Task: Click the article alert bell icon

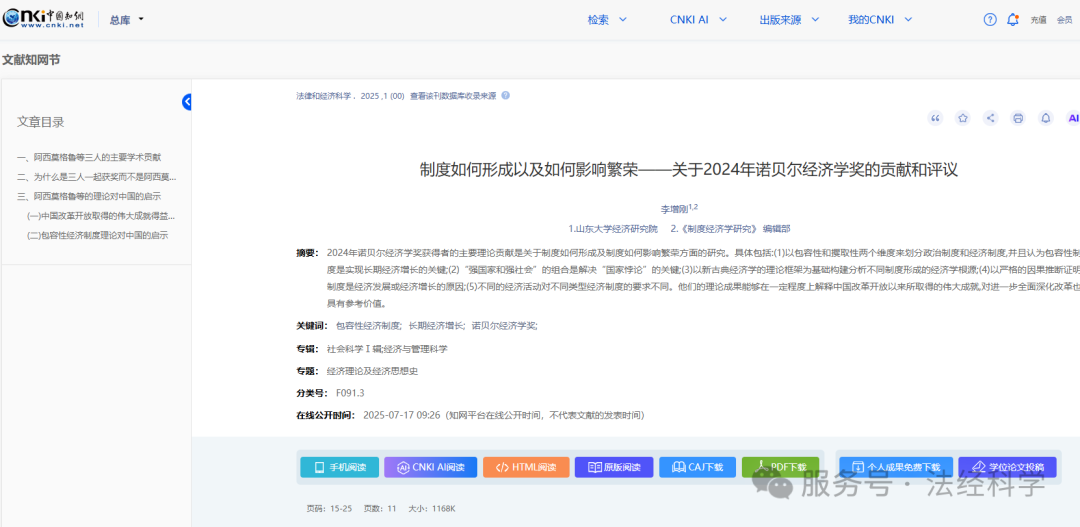Action: coord(1046,118)
